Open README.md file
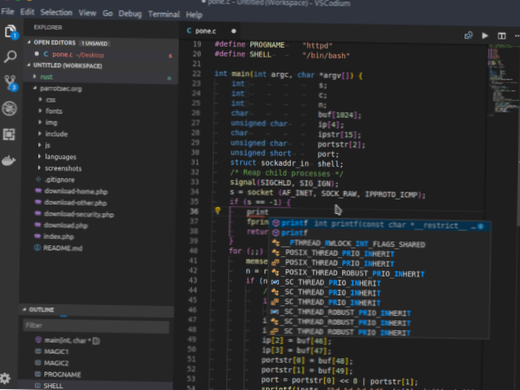 (62, 248)
